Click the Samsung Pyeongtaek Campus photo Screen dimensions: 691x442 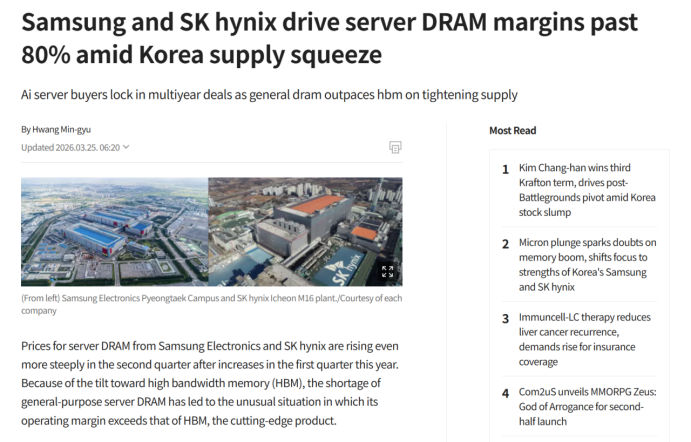[115, 232]
